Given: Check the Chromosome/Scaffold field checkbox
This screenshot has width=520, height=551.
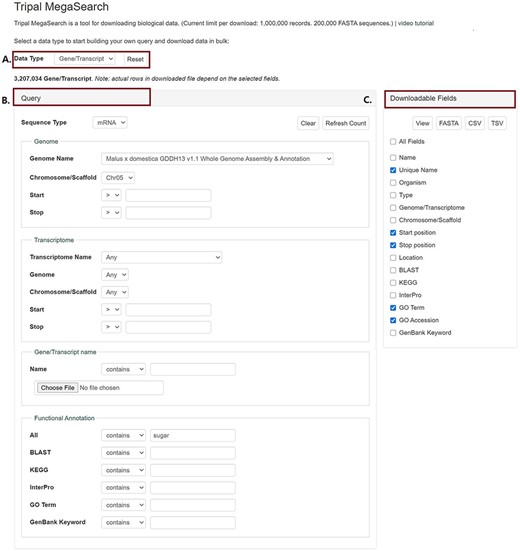Looking at the screenshot, I should coord(393,220).
